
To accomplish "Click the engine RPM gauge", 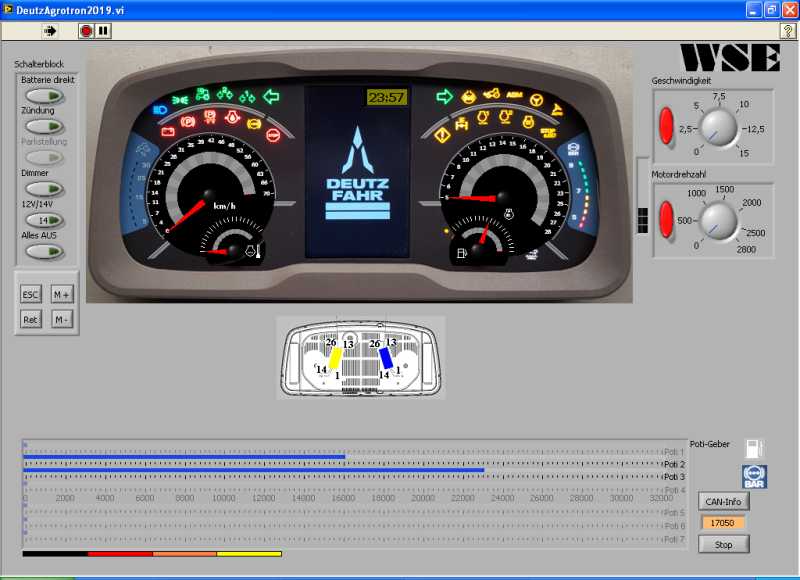I will 504,194.
